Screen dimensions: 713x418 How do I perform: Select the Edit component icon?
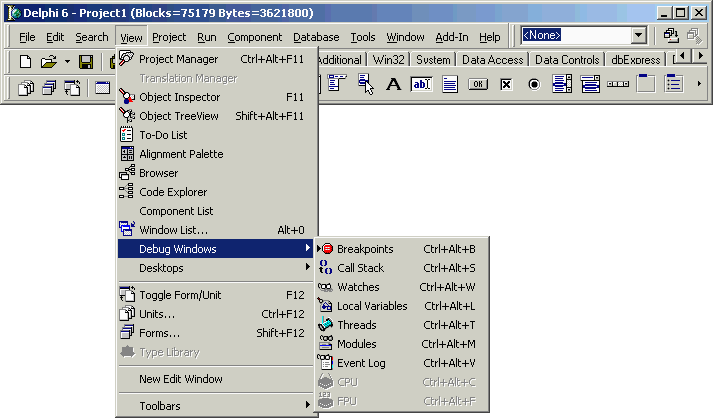422,84
